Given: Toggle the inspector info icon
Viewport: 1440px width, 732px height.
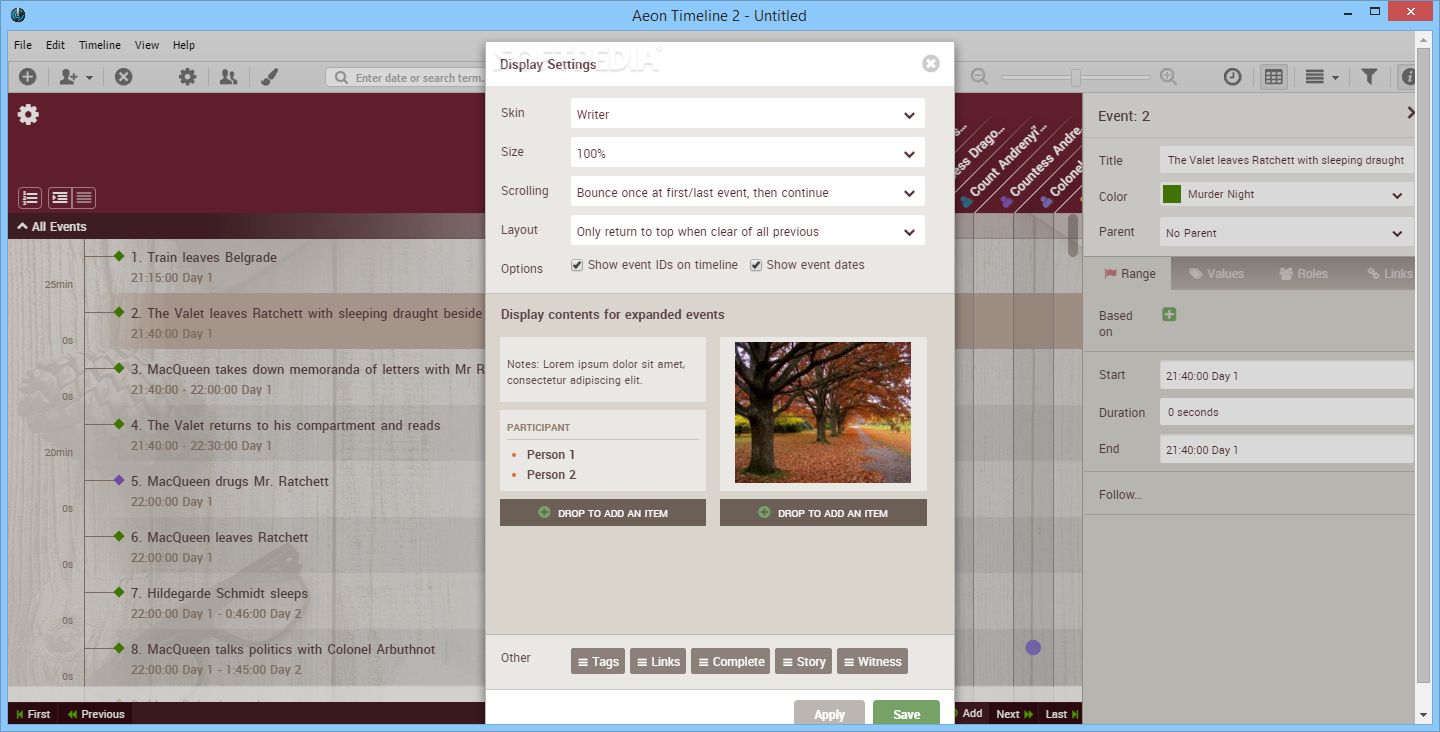Looking at the screenshot, I should point(1407,77).
